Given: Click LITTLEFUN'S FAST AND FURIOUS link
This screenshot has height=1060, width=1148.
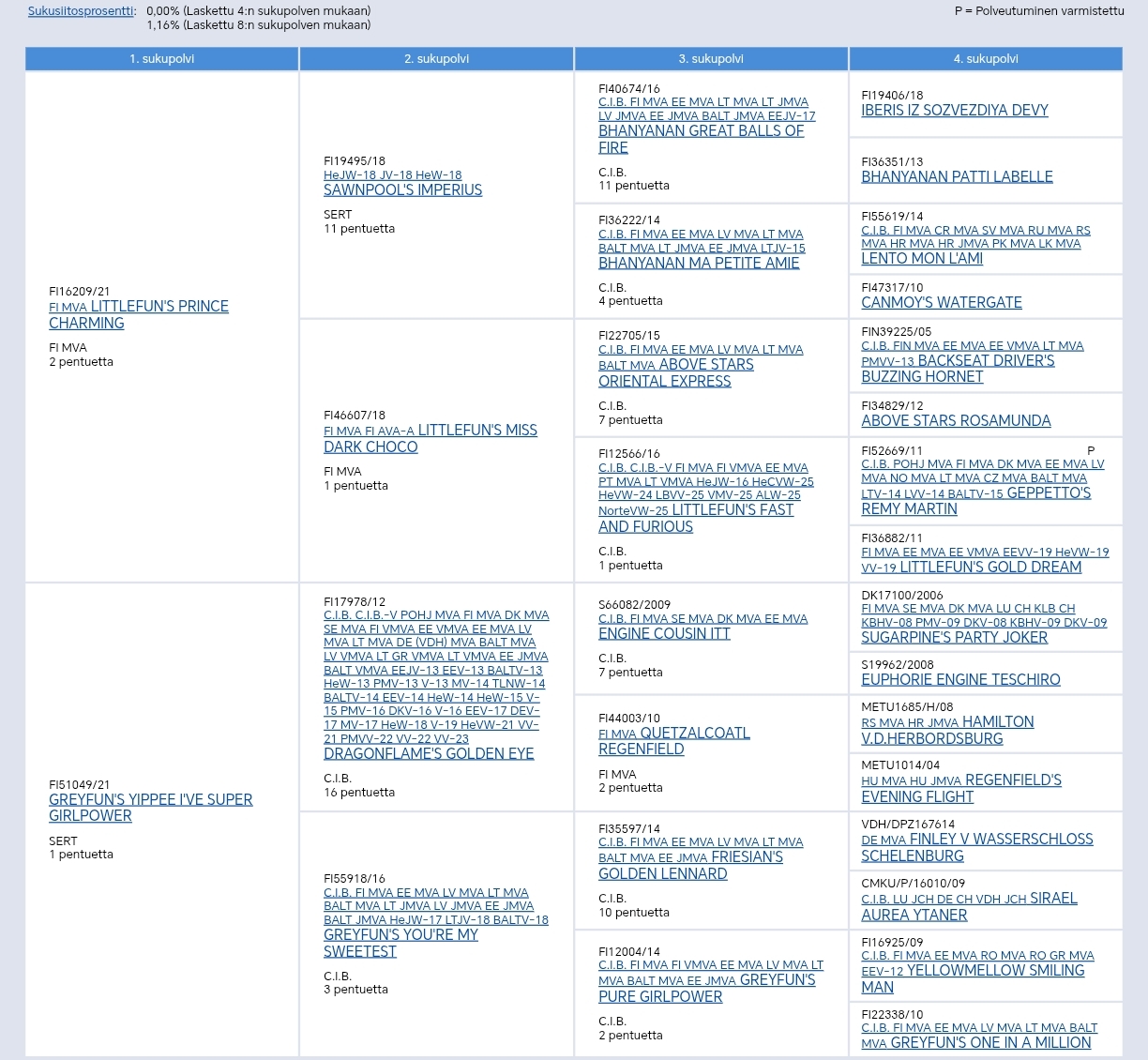Looking at the screenshot, I should [x=733, y=510].
